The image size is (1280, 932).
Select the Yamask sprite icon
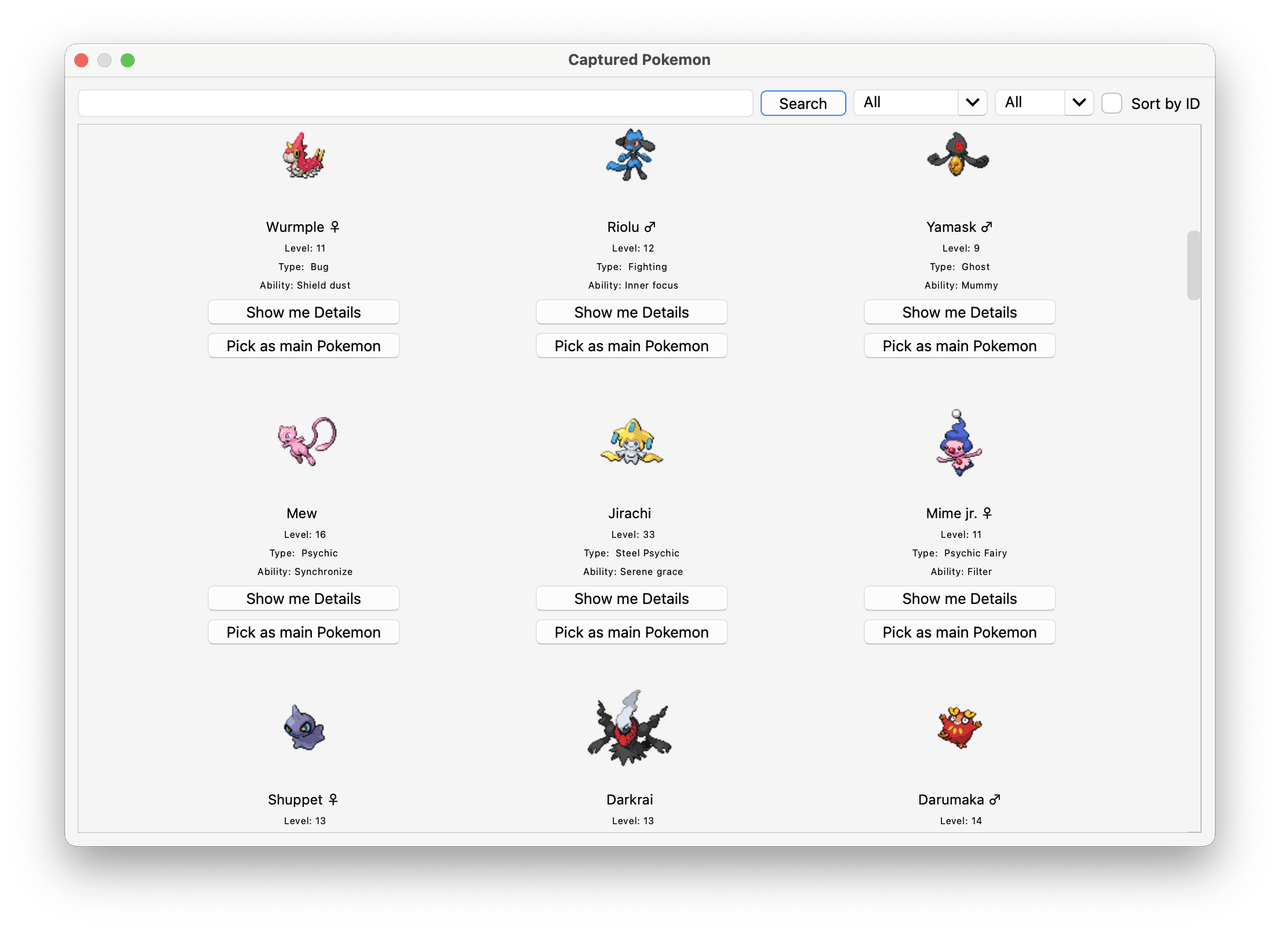[x=958, y=154]
